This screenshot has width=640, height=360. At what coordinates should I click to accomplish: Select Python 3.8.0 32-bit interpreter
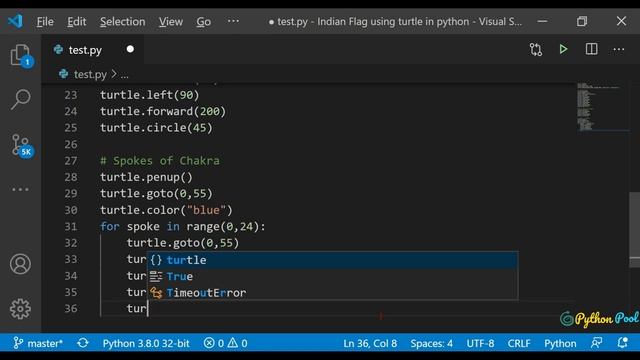[146, 343]
